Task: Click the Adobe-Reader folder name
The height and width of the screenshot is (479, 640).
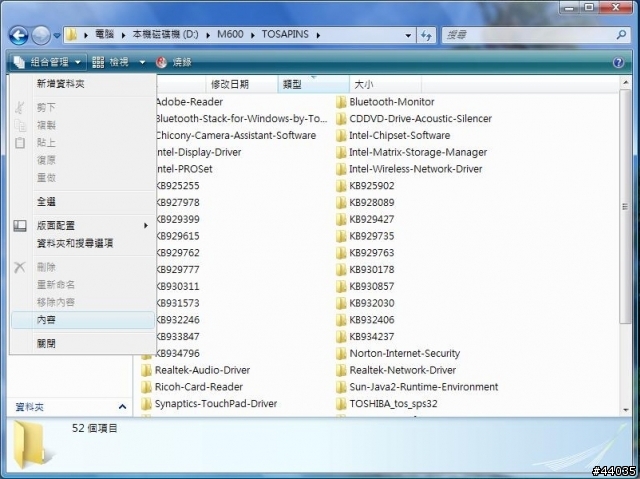Action: tap(189, 102)
